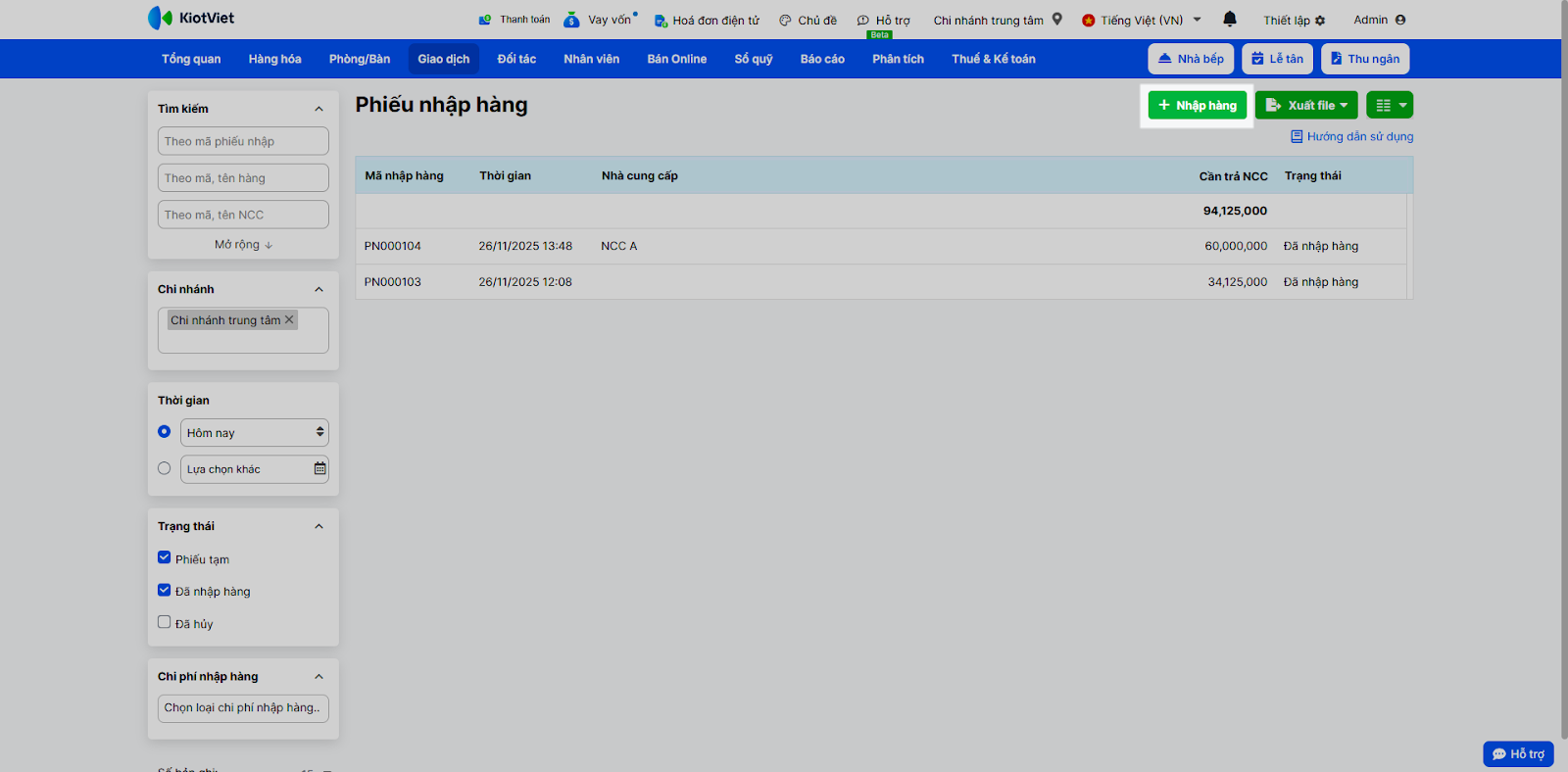This screenshot has height=772, width=1568.
Task: Open receipt PN000104
Action: [393, 246]
